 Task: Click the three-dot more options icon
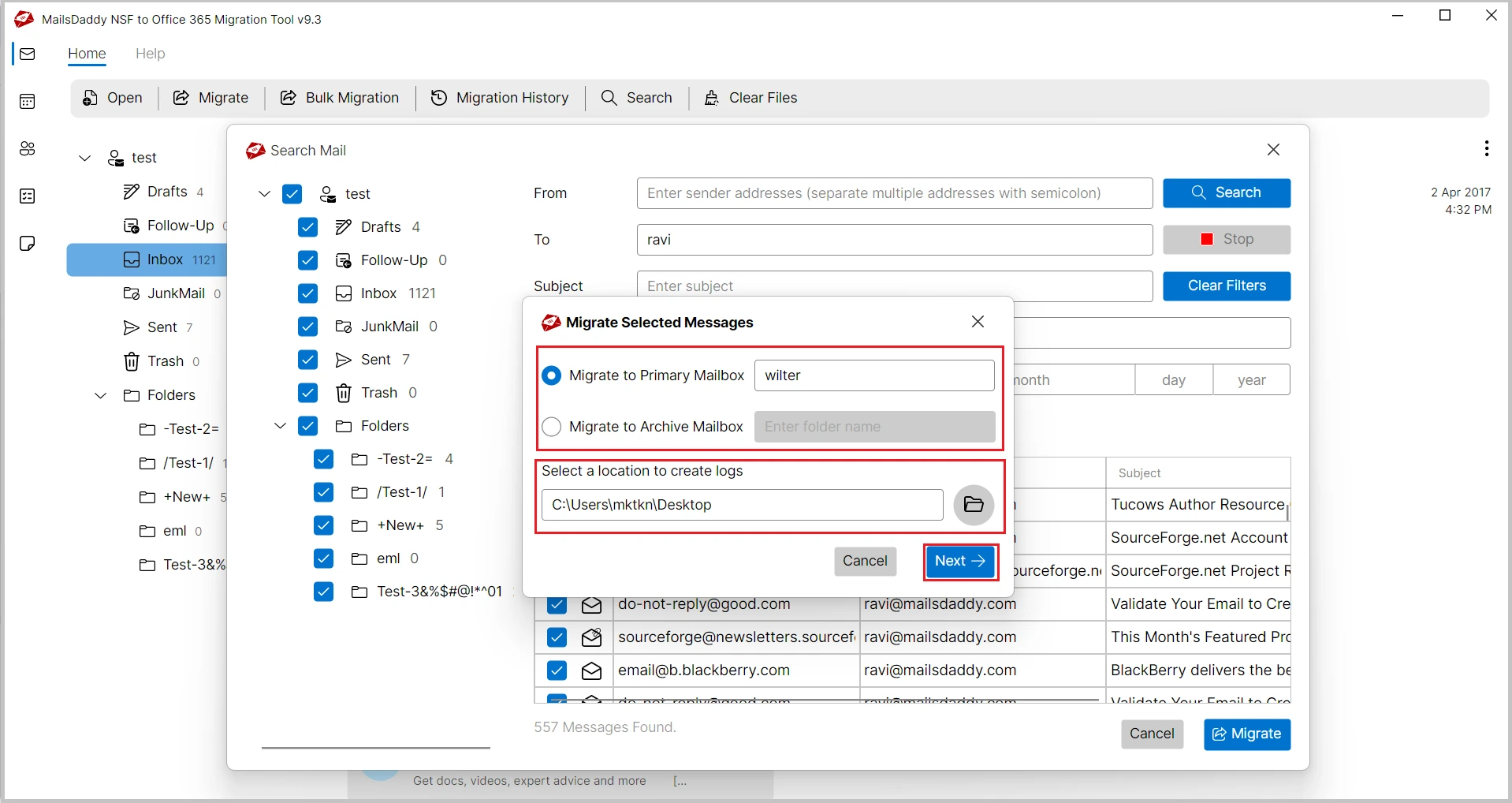tap(1486, 148)
